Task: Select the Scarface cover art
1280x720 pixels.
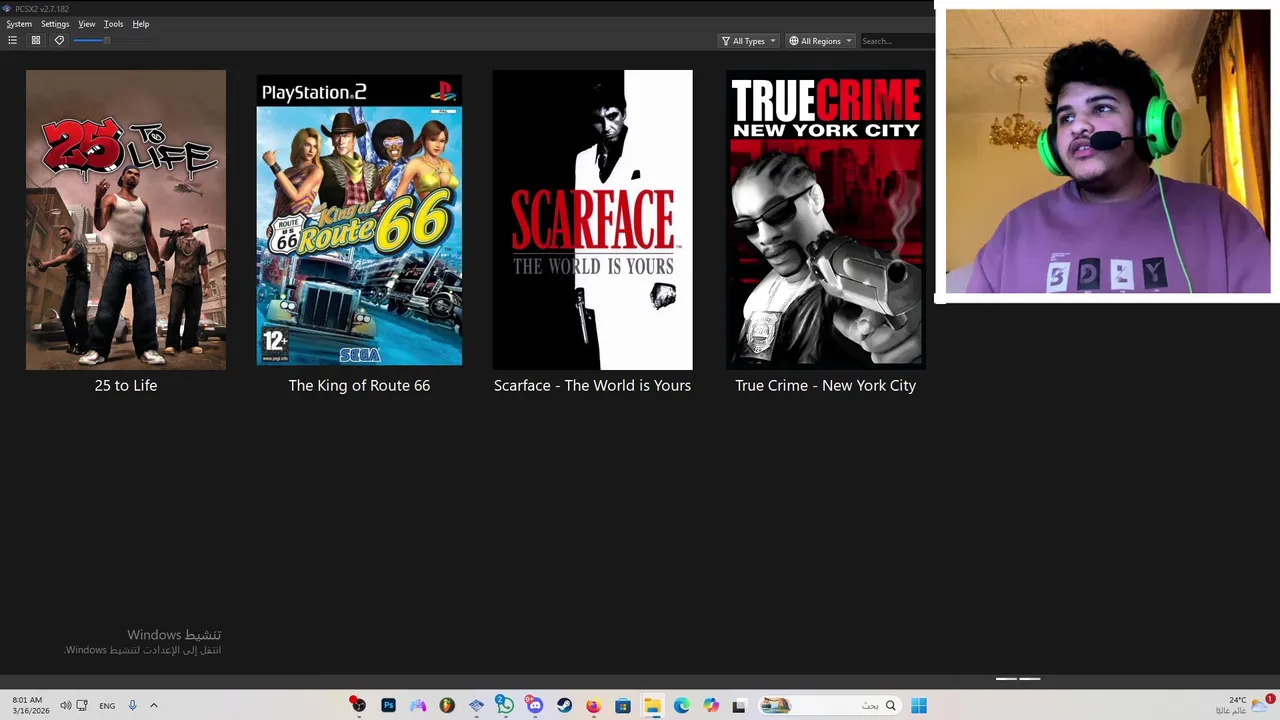Action: coord(592,220)
